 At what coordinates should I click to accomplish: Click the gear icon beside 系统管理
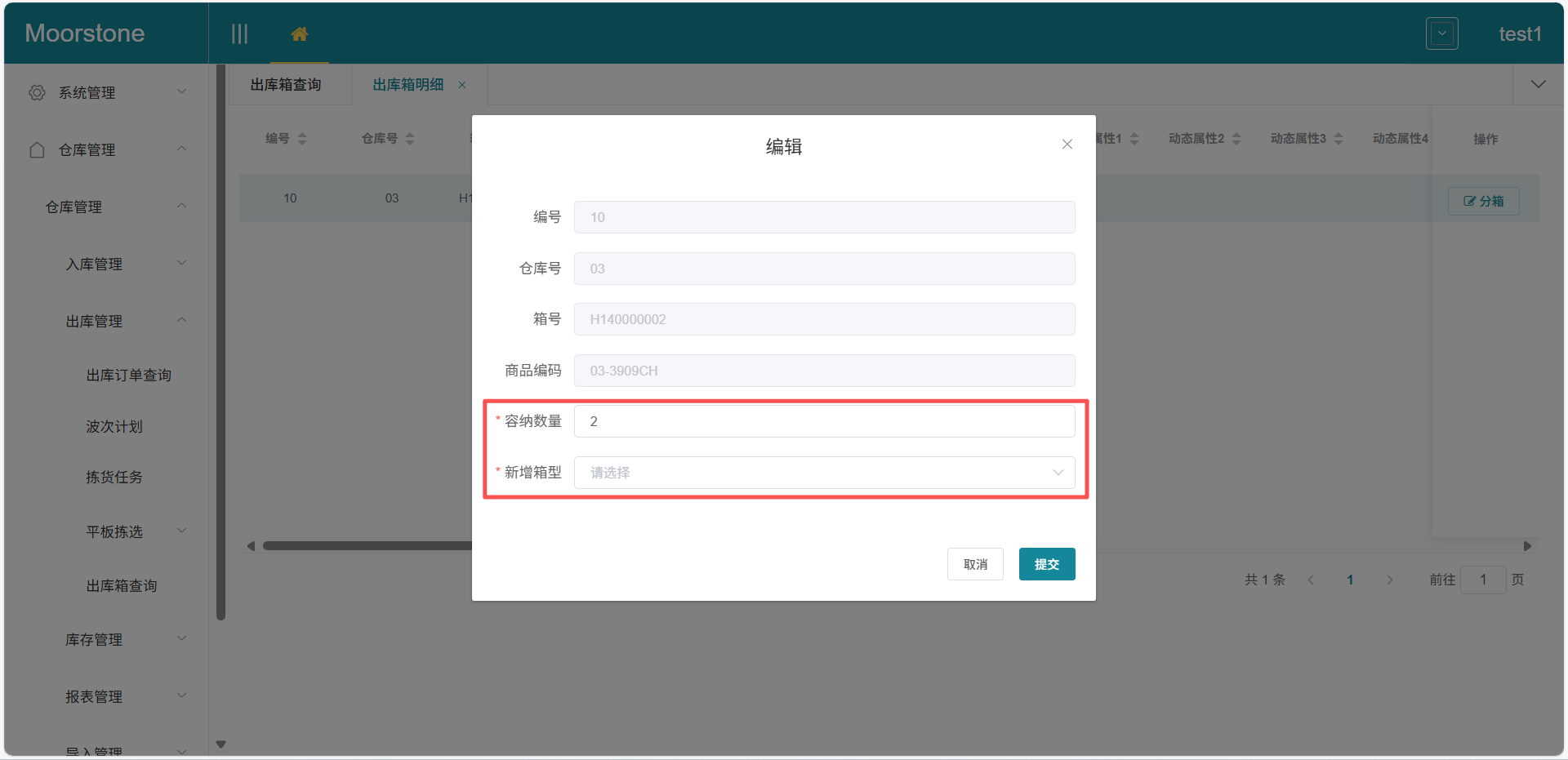coord(36,92)
